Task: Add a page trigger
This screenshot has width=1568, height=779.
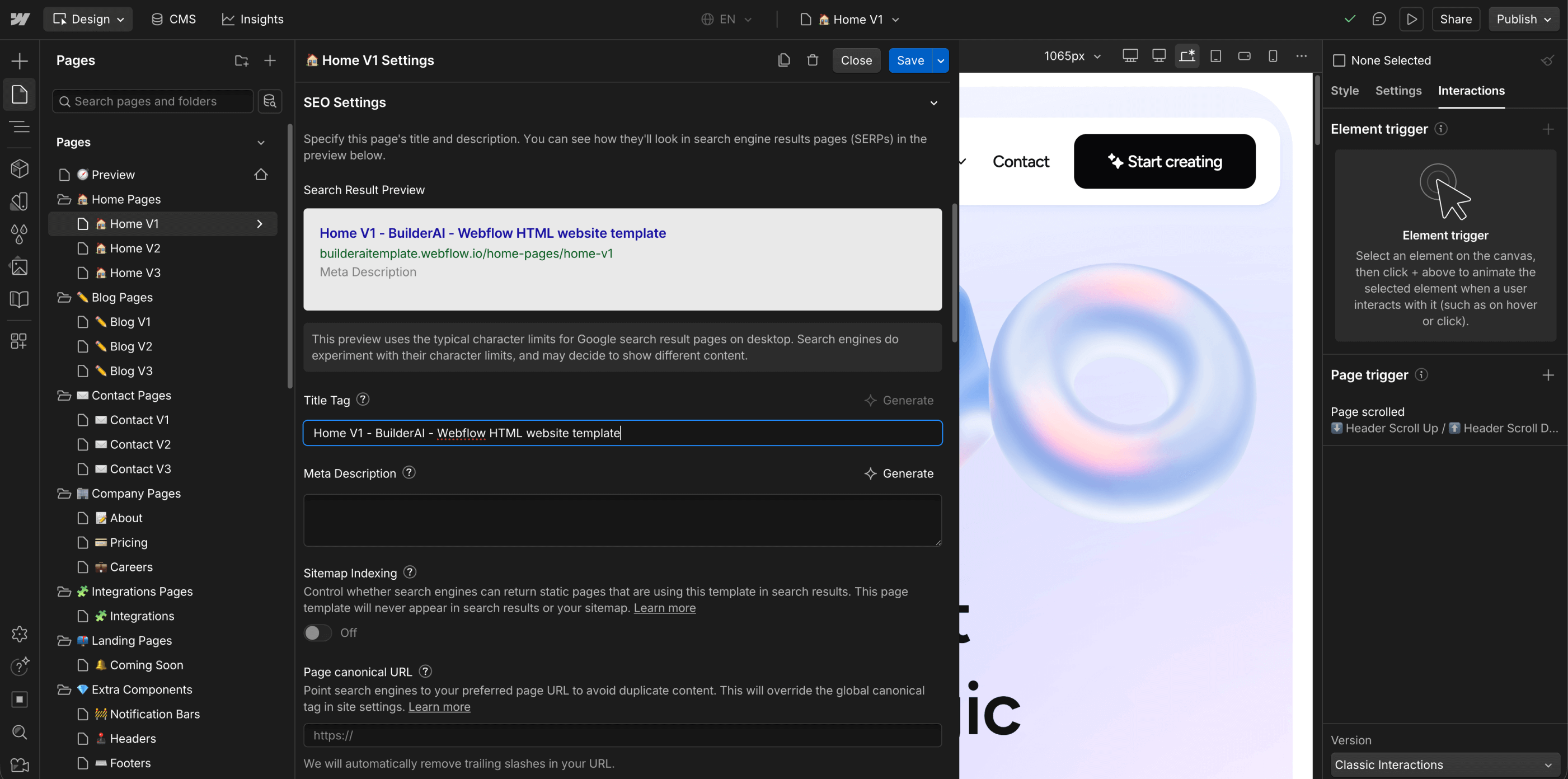Action: tap(1548, 375)
